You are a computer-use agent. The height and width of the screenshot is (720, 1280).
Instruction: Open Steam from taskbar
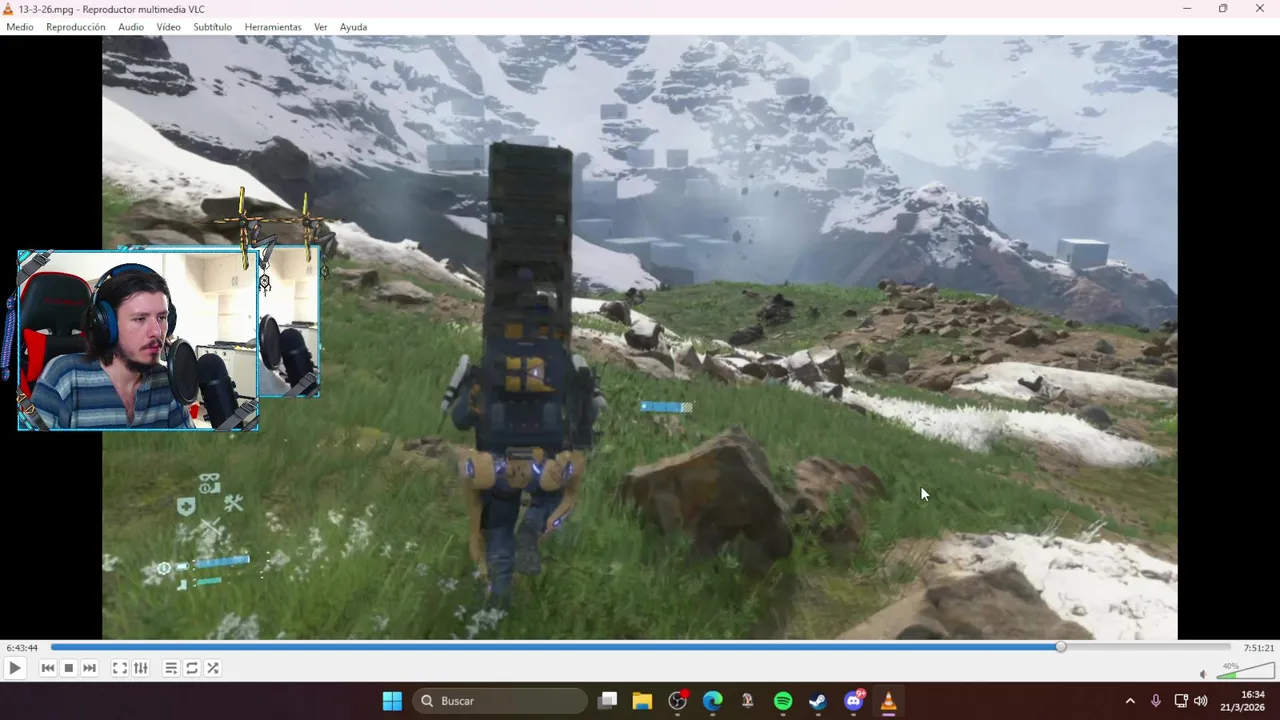(x=818, y=701)
